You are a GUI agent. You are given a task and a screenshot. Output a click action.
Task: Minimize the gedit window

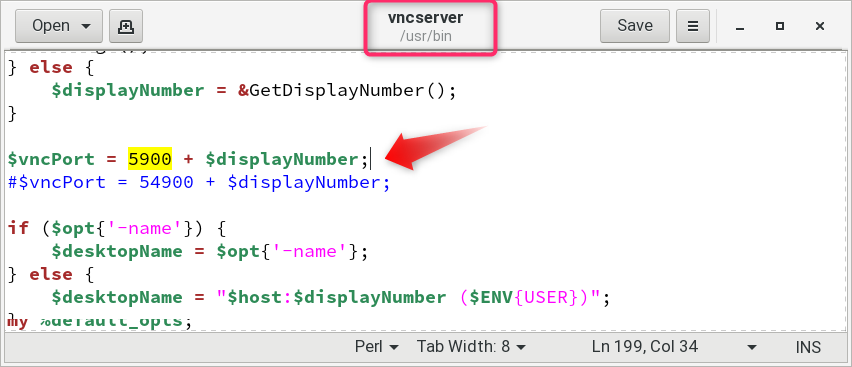(x=740, y=26)
